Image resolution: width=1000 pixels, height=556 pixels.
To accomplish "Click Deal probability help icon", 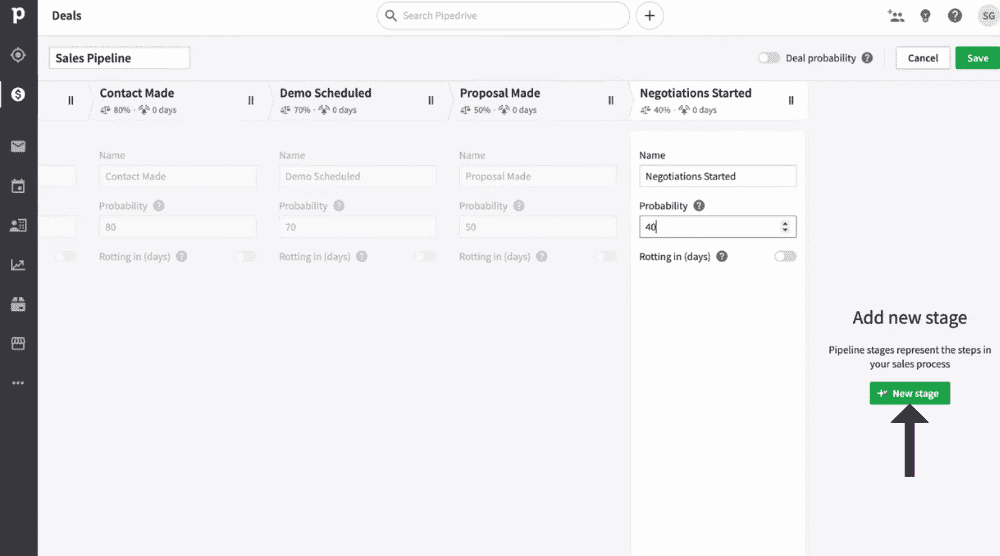I will point(867,58).
